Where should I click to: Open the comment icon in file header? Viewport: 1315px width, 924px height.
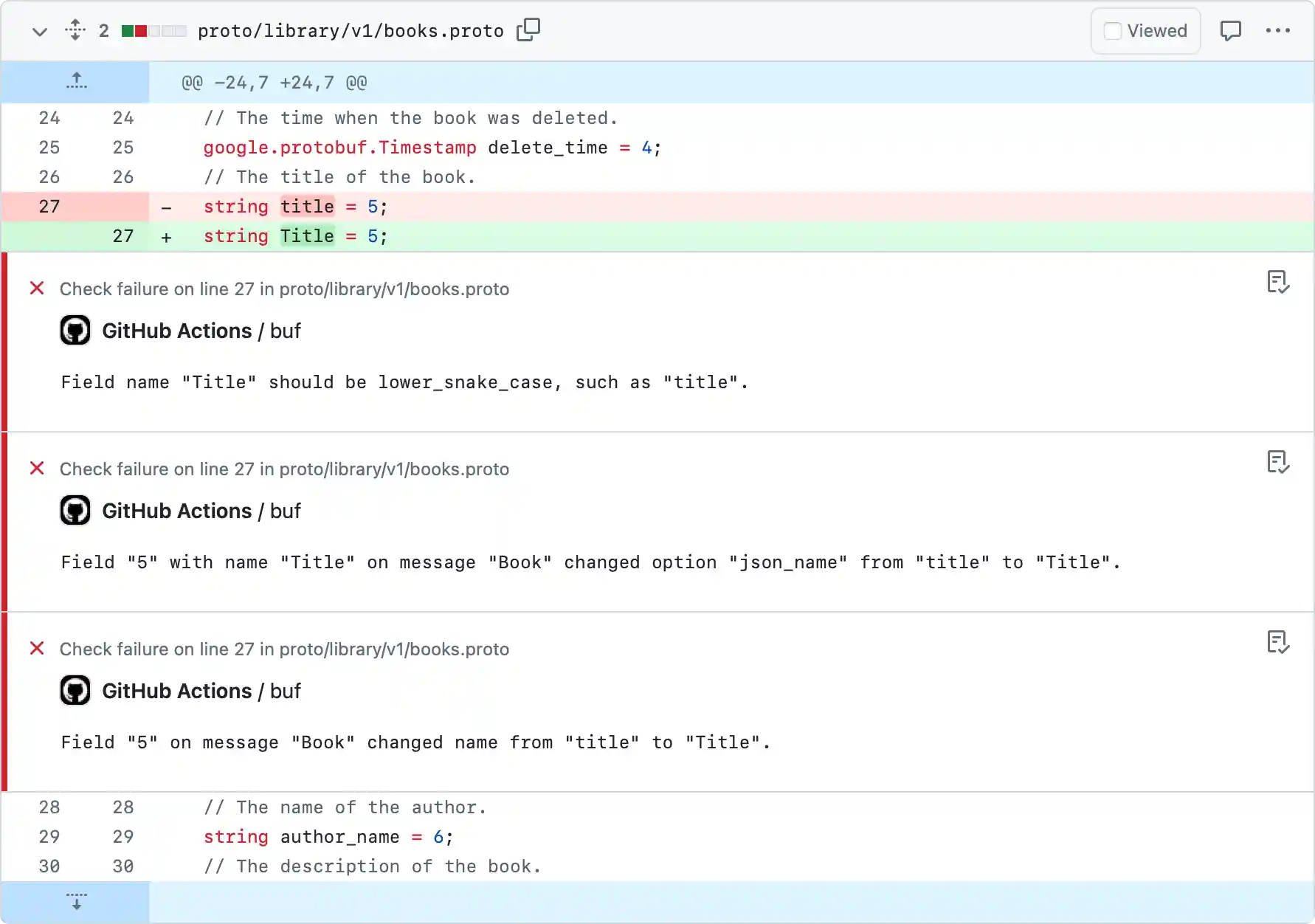pos(1232,30)
